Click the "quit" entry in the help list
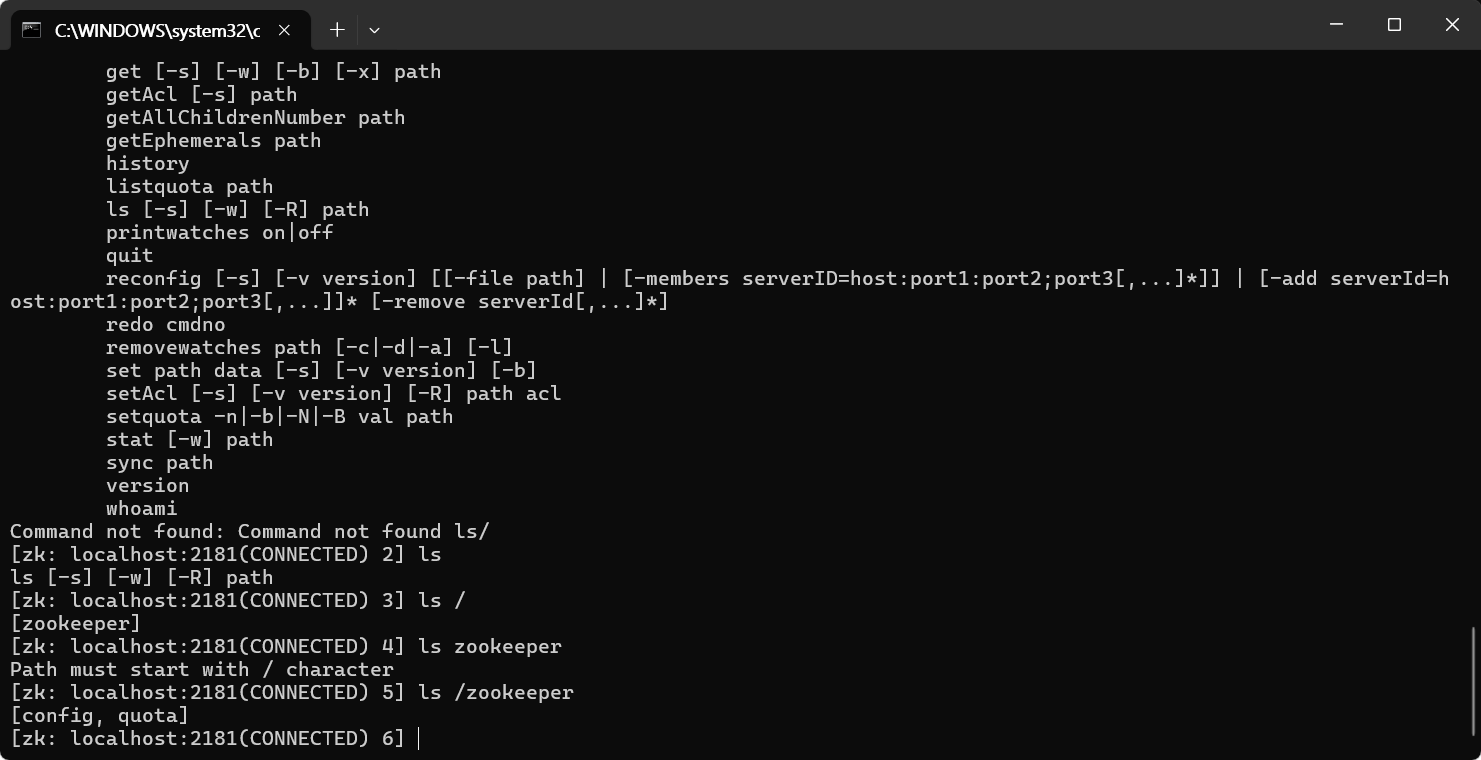This screenshot has height=760, width=1481. (x=129, y=256)
